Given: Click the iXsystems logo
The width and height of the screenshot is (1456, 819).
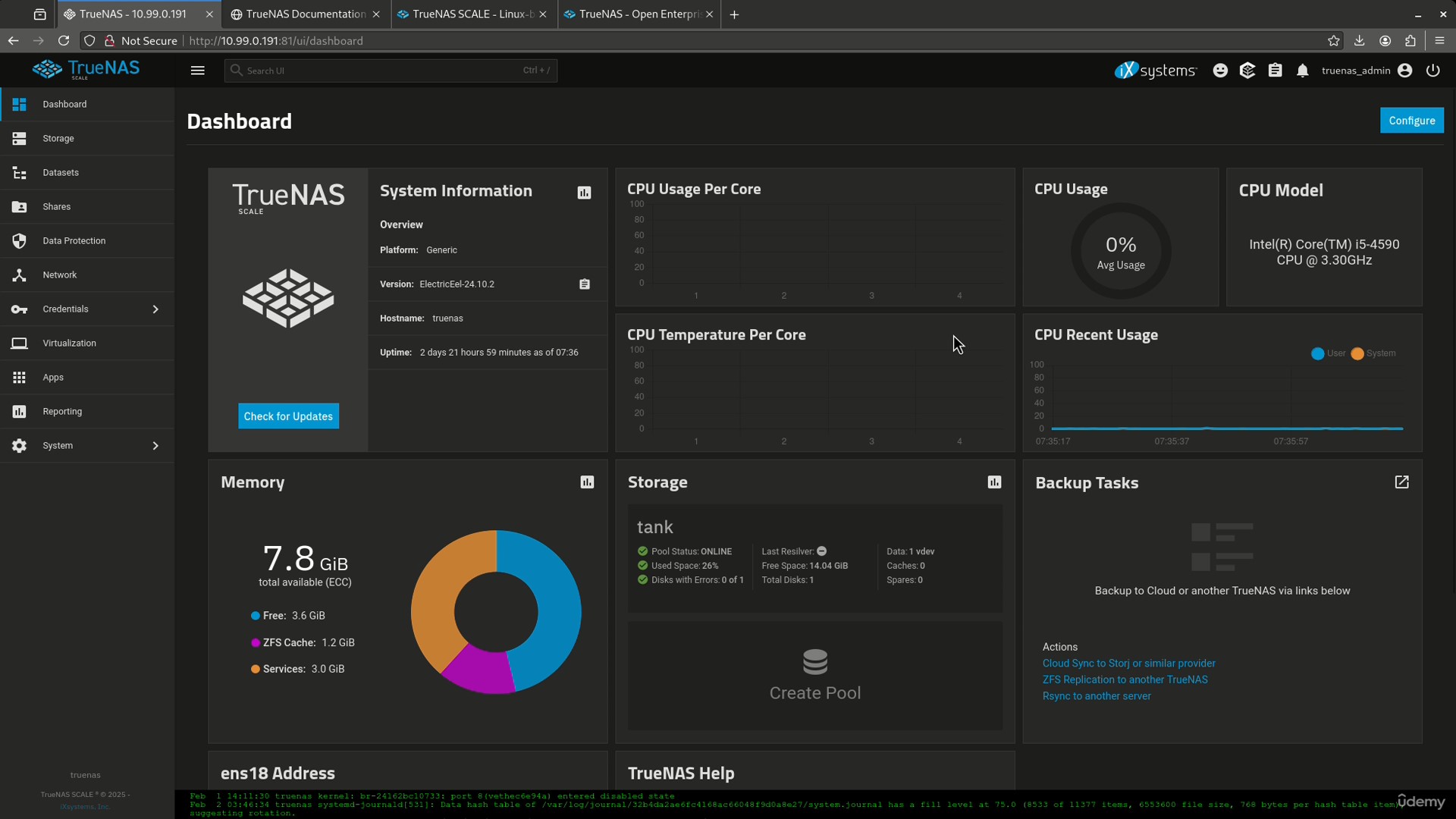Looking at the screenshot, I should 1156,71.
